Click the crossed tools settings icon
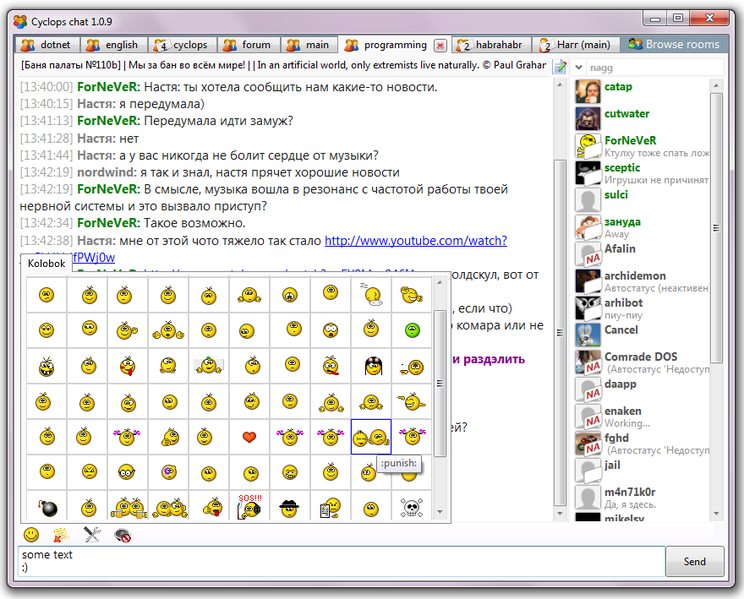 92,535
